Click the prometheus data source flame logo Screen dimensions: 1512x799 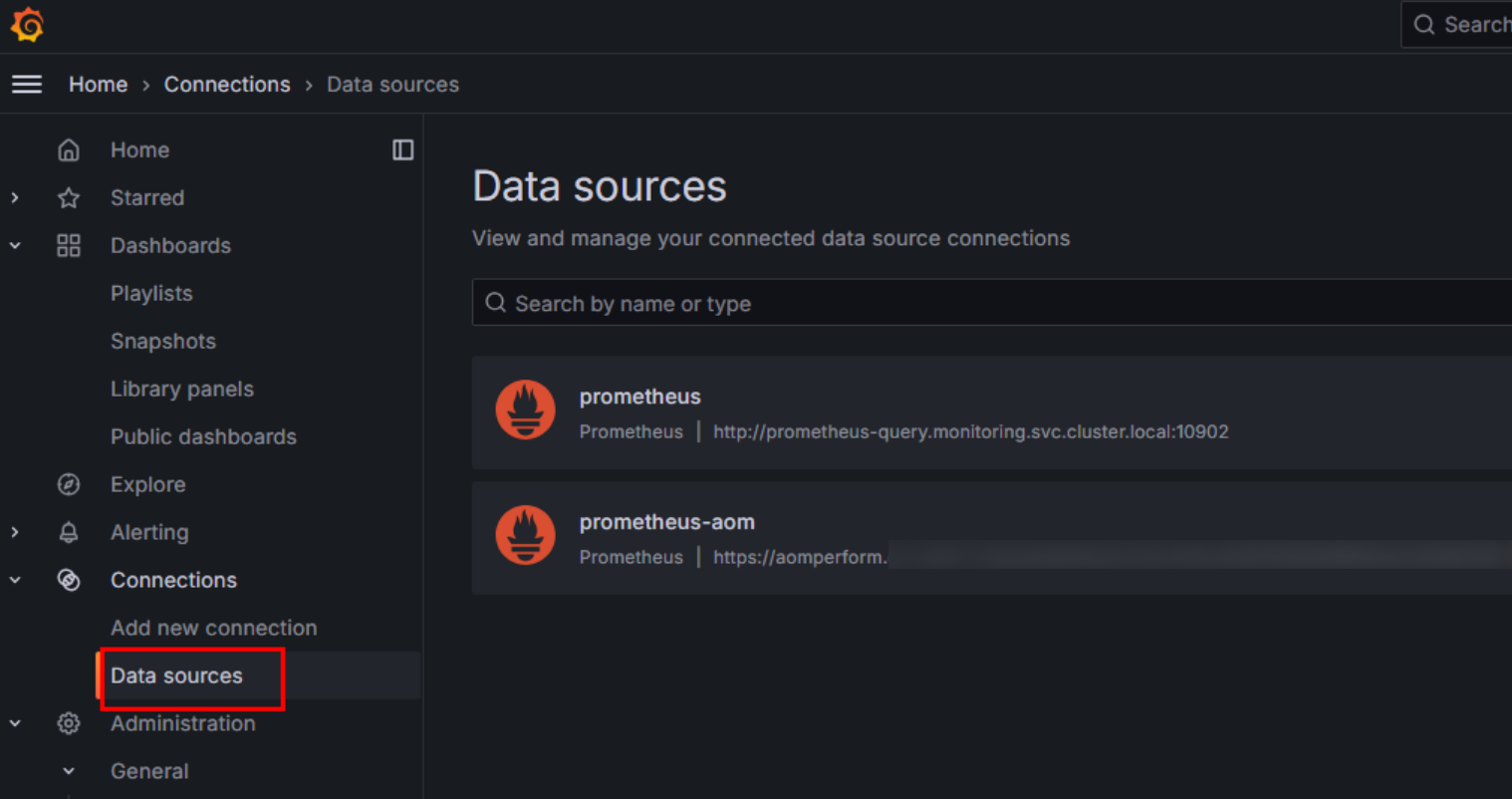526,409
